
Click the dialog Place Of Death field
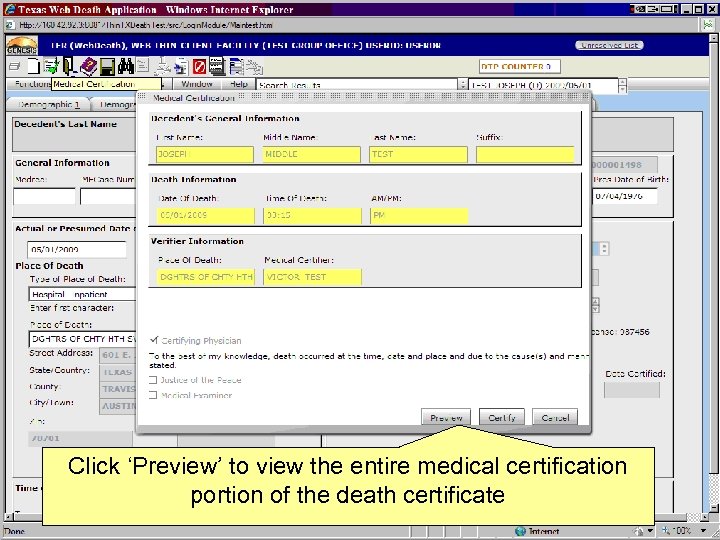(x=205, y=277)
